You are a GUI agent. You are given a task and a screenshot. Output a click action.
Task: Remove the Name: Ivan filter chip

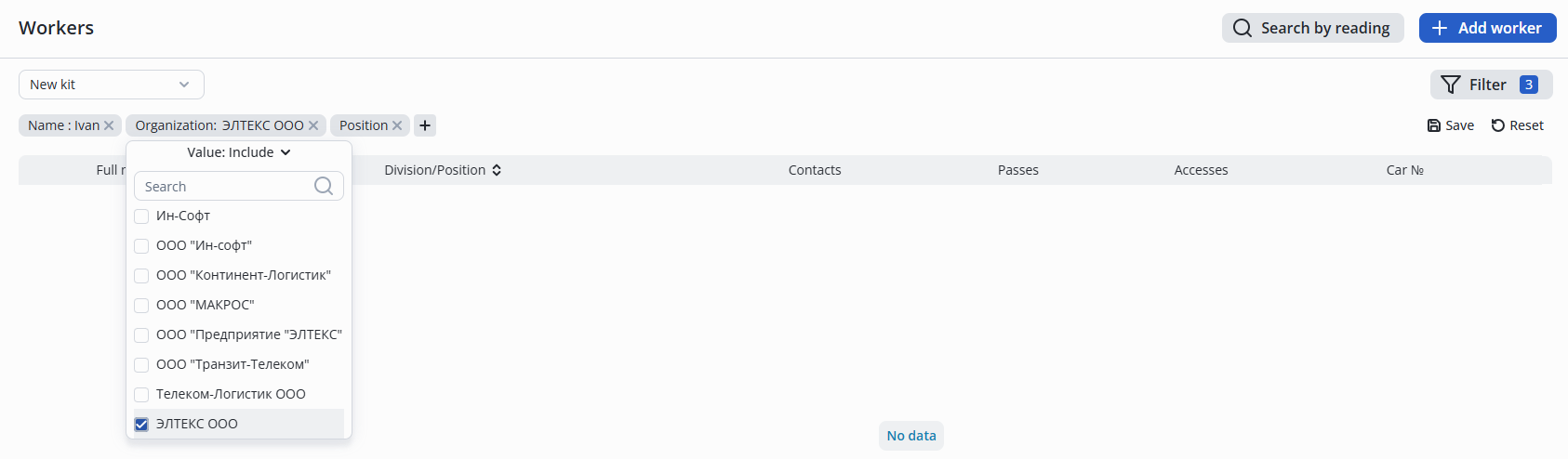(109, 125)
